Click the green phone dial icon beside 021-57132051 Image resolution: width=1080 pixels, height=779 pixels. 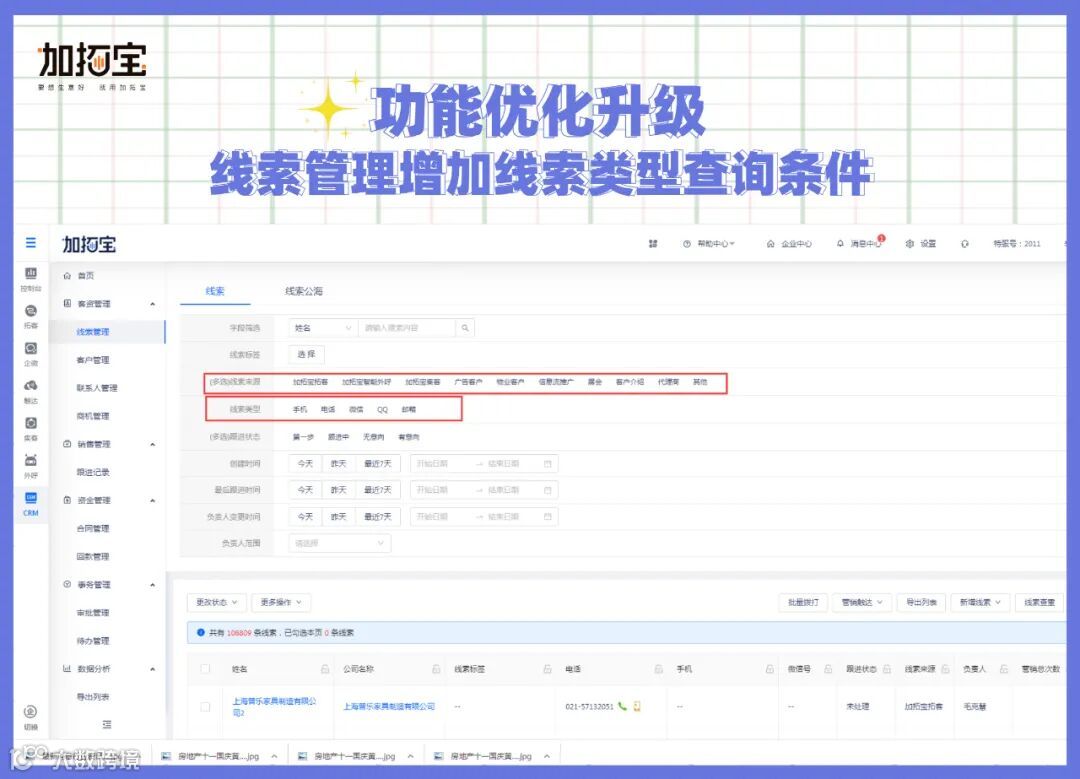pyautogui.click(x=623, y=706)
